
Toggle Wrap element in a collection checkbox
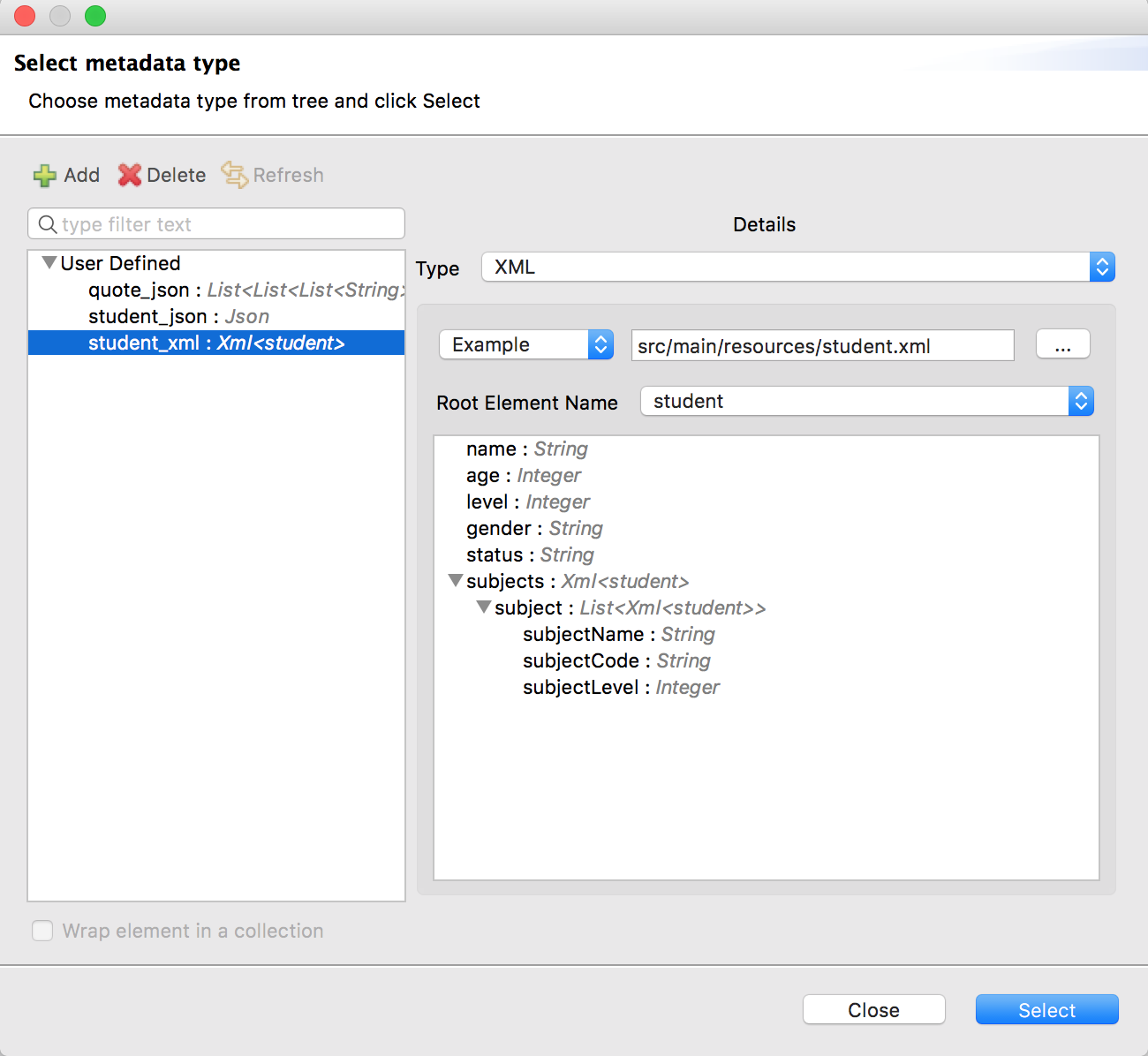(x=42, y=931)
